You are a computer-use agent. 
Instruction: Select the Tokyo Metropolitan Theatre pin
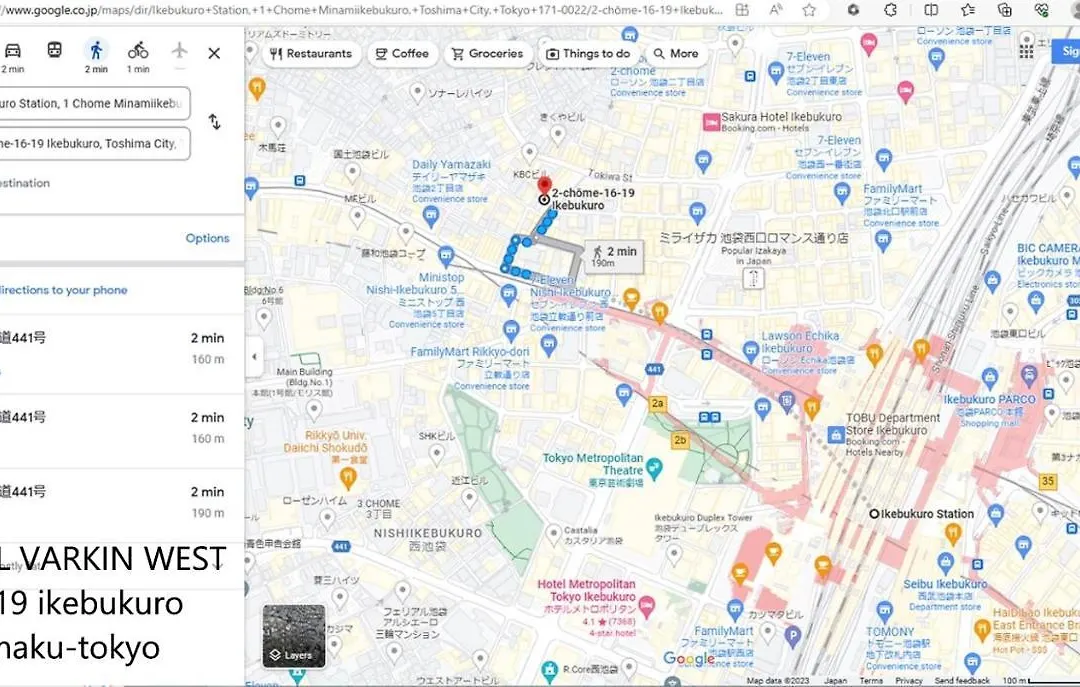pyautogui.click(x=654, y=469)
